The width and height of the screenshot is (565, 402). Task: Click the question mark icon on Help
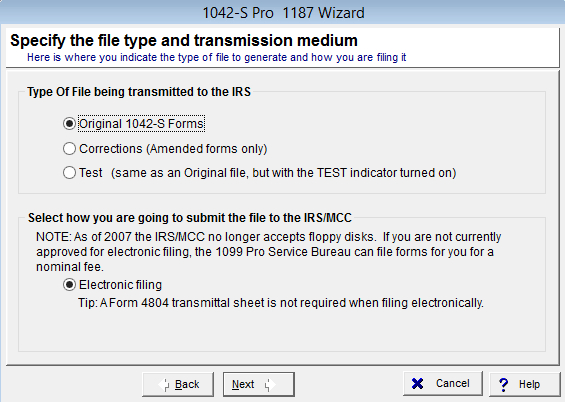[x=503, y=384]
